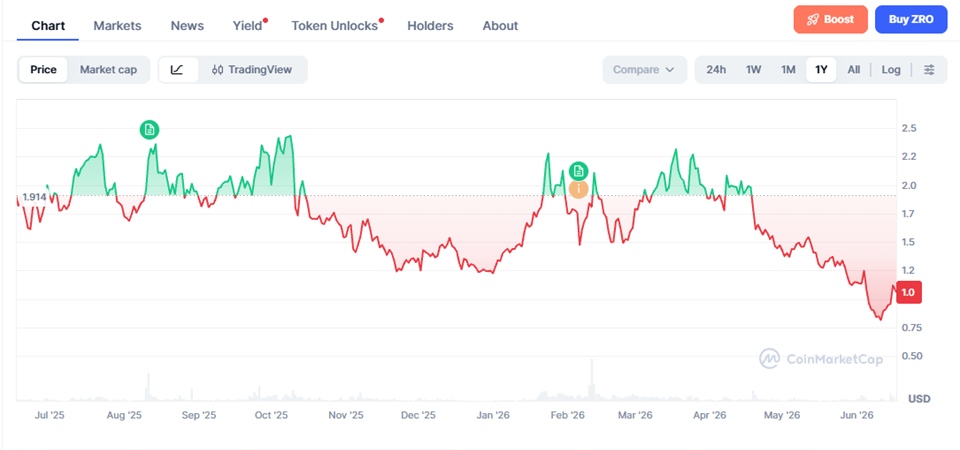
Task: Open chart settings sliders icon
Action: (929, 70)
